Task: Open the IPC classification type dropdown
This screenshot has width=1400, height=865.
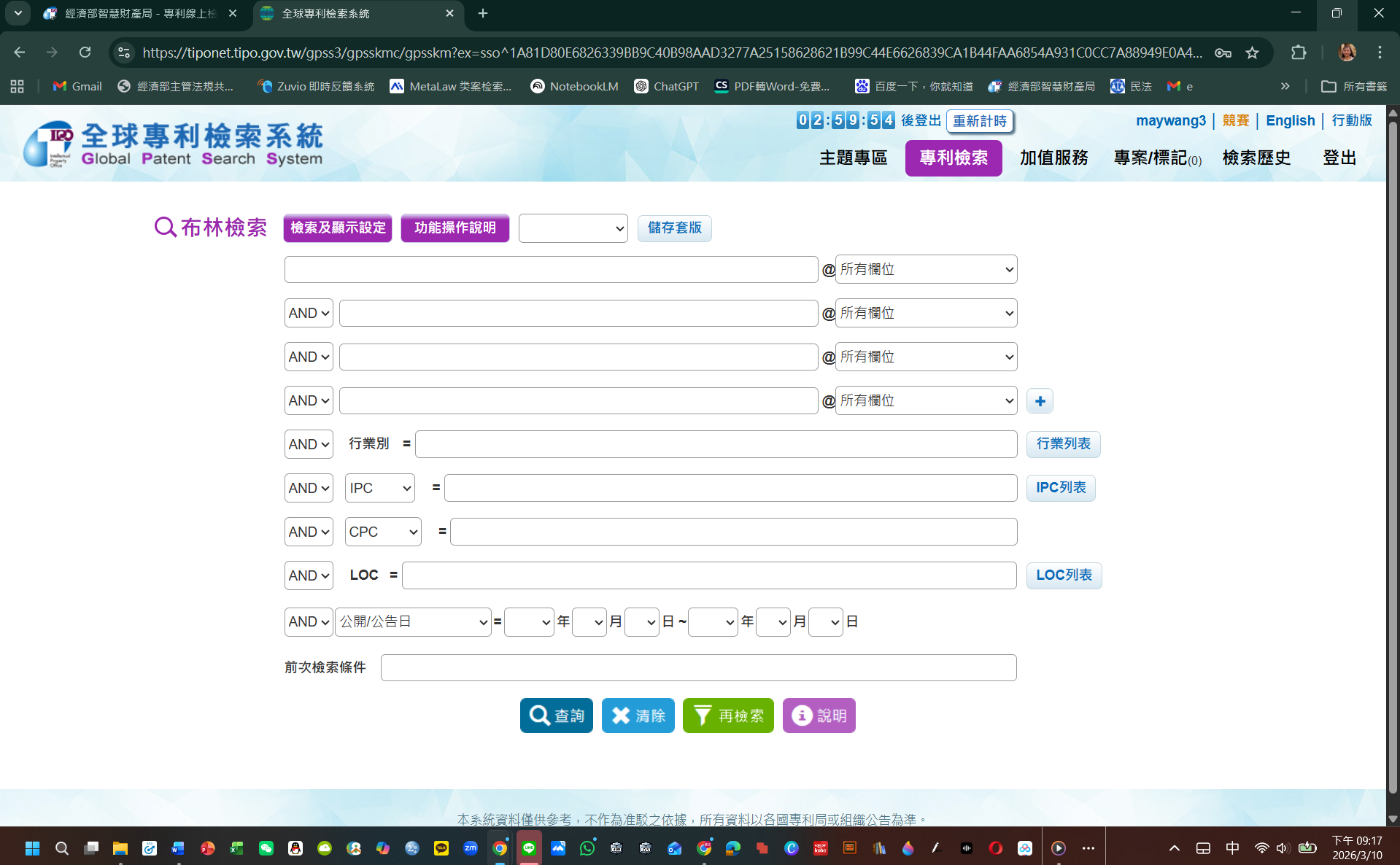Action: (379, 488)
